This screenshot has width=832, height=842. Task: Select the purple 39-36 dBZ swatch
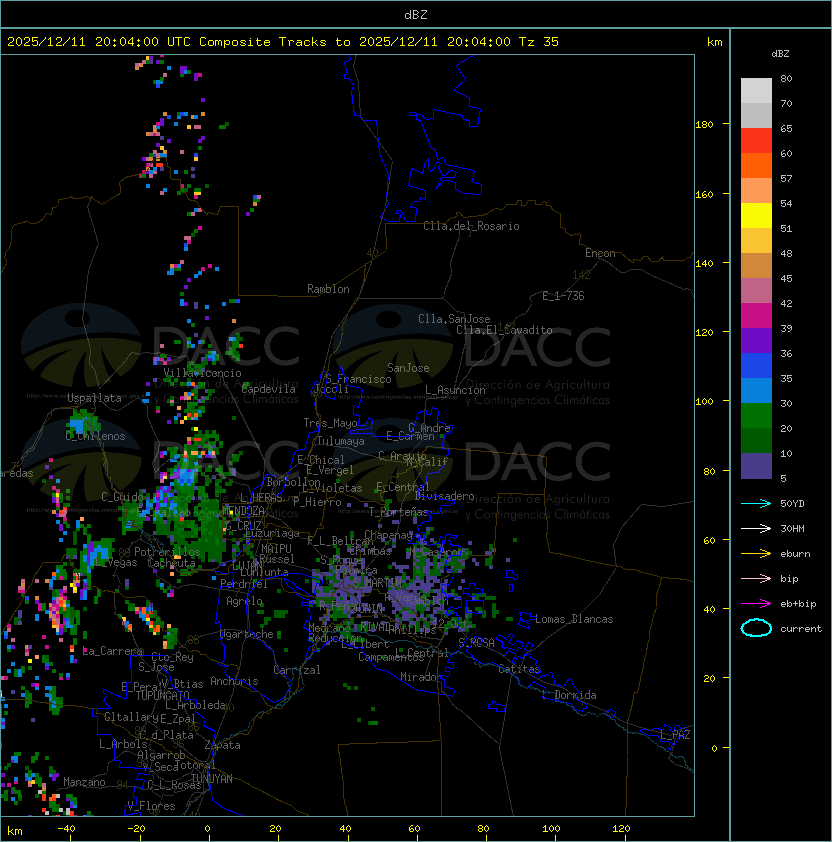(756, 340)
